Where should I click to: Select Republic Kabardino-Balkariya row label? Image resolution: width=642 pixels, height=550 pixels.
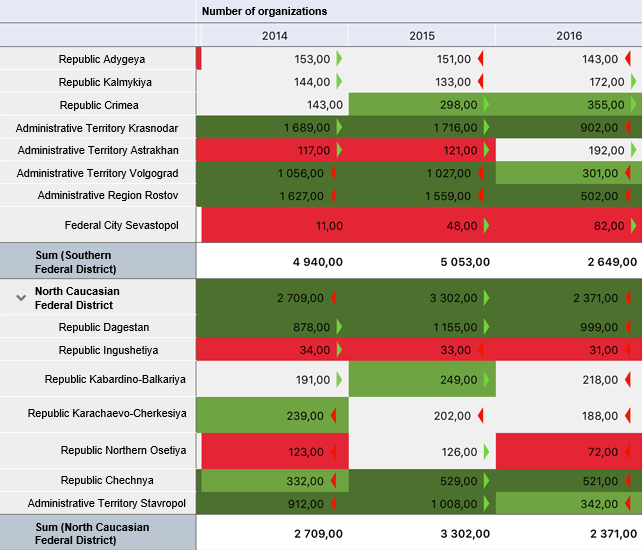(x=115, y=379)
